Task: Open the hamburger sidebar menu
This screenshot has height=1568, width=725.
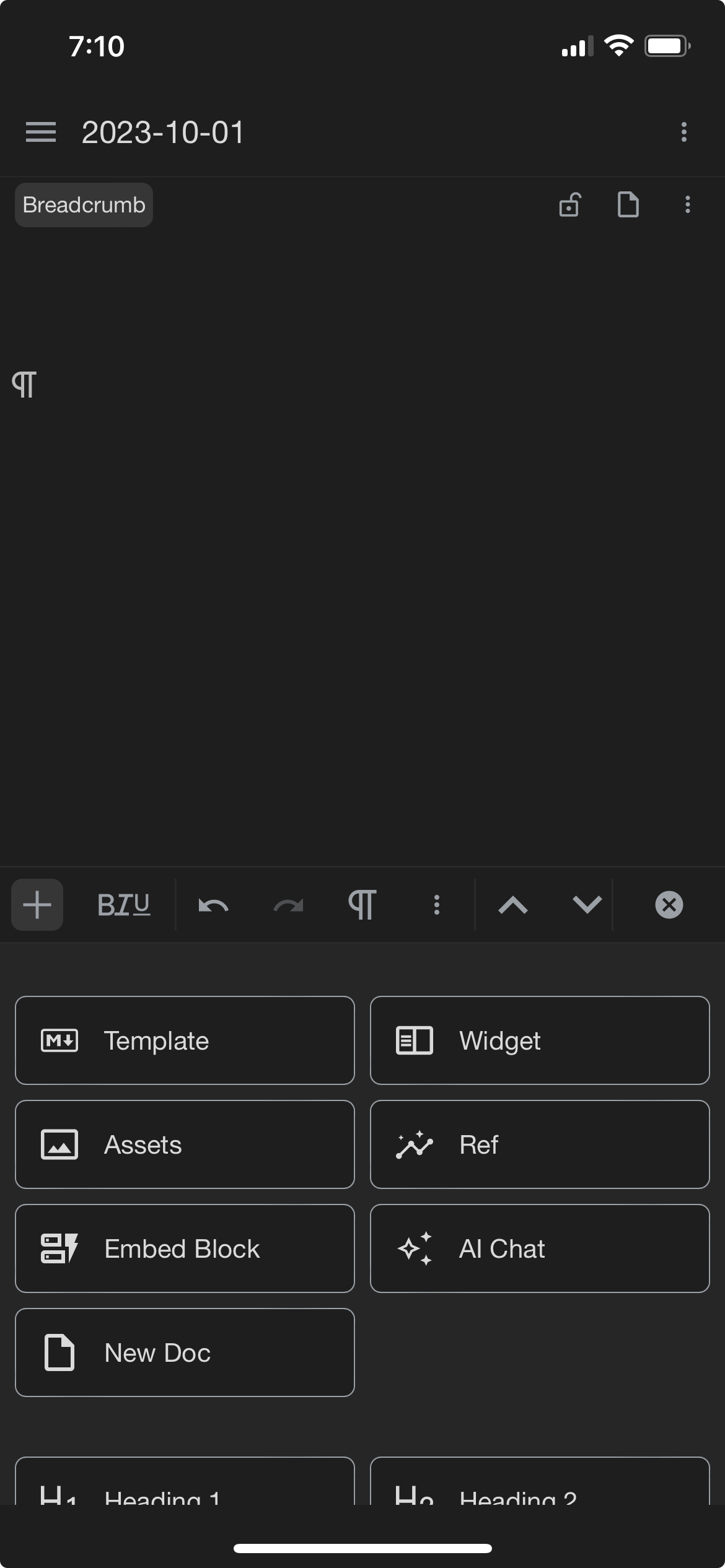Action: (40, 132)
